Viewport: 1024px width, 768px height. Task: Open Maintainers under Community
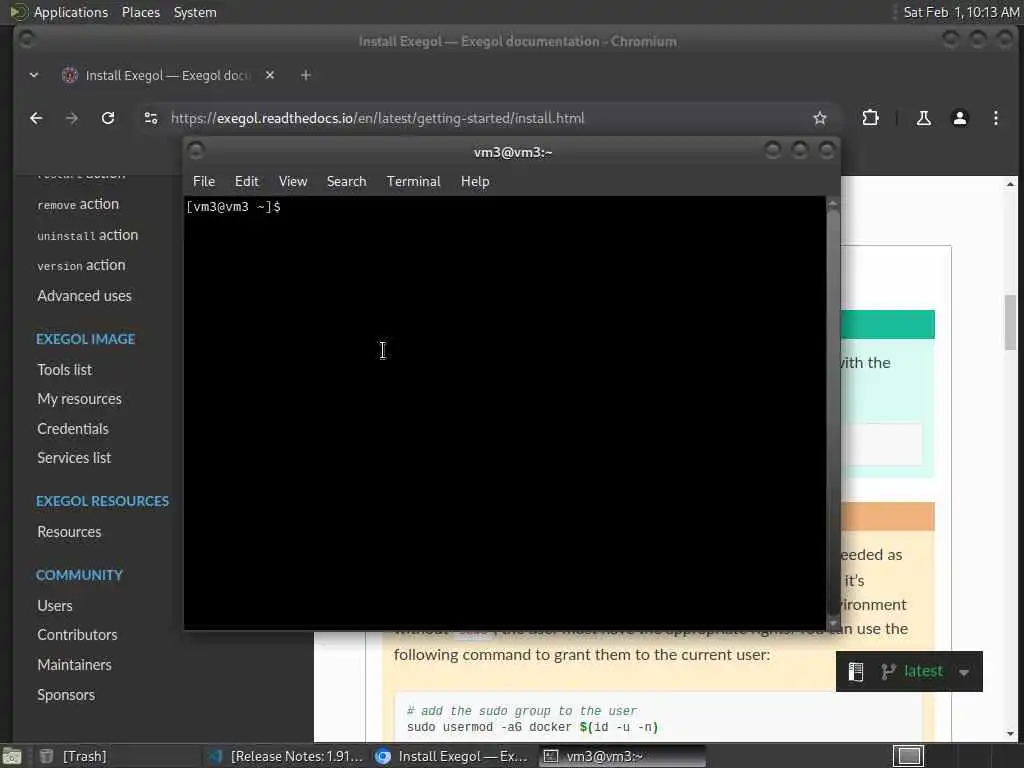coord(74,665)
